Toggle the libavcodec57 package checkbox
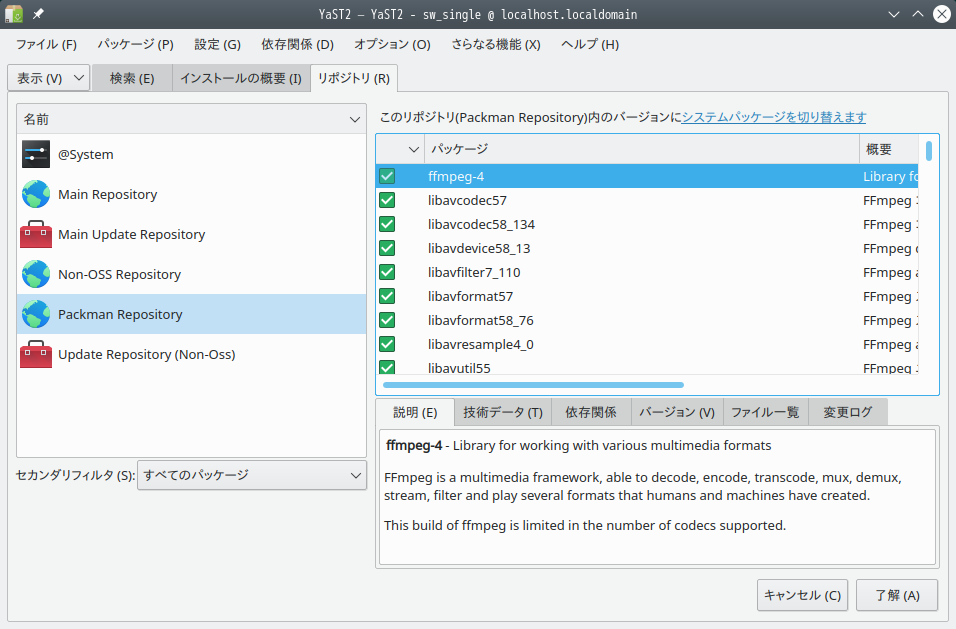This screenshot has height=629, width=956. click(387, 200)
